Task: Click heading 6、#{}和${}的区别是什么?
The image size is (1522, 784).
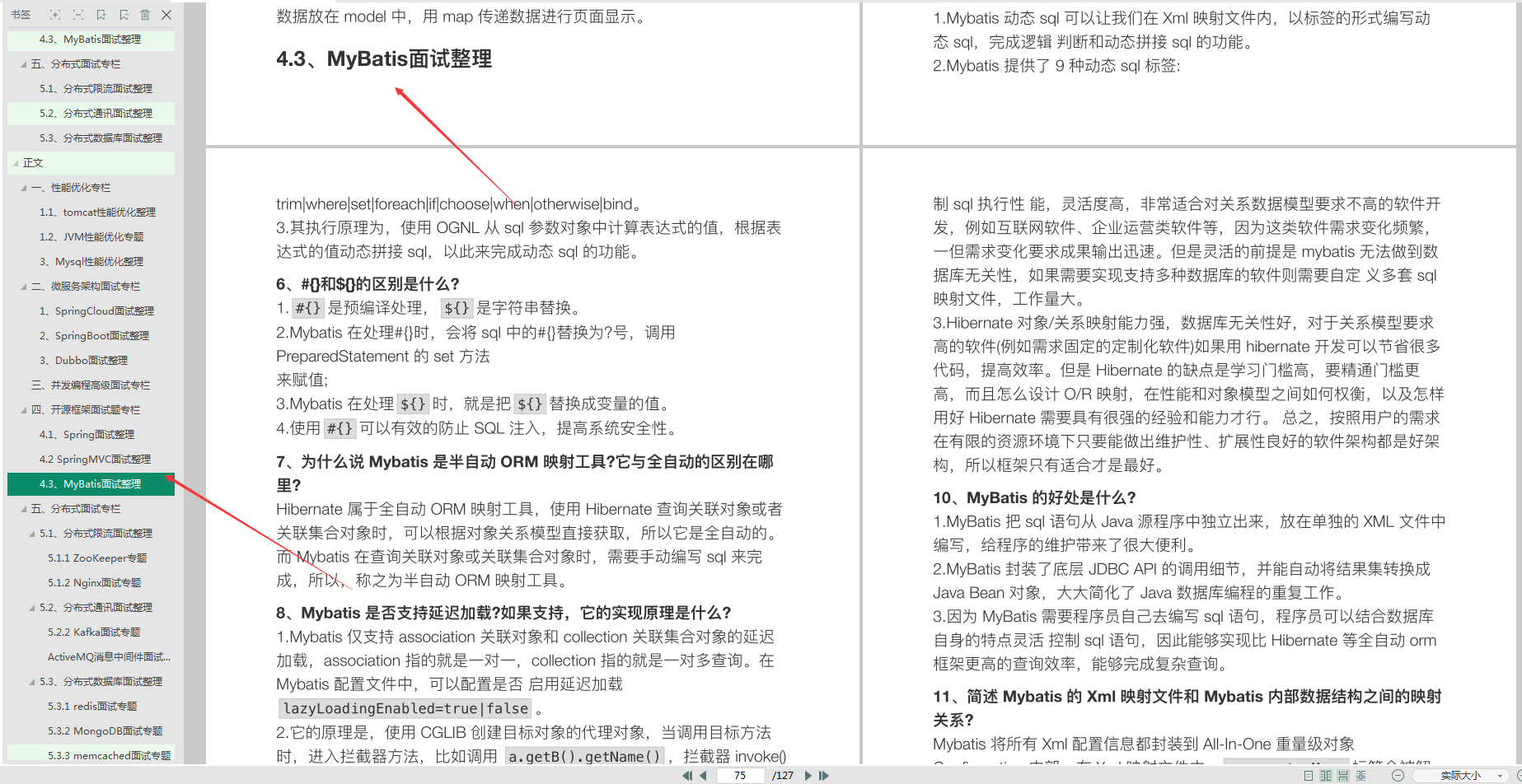Action: [x=368, y=284]
